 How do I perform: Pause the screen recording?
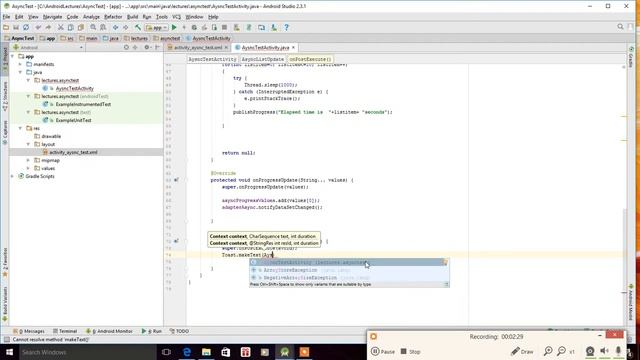click(x=383, y=351)
